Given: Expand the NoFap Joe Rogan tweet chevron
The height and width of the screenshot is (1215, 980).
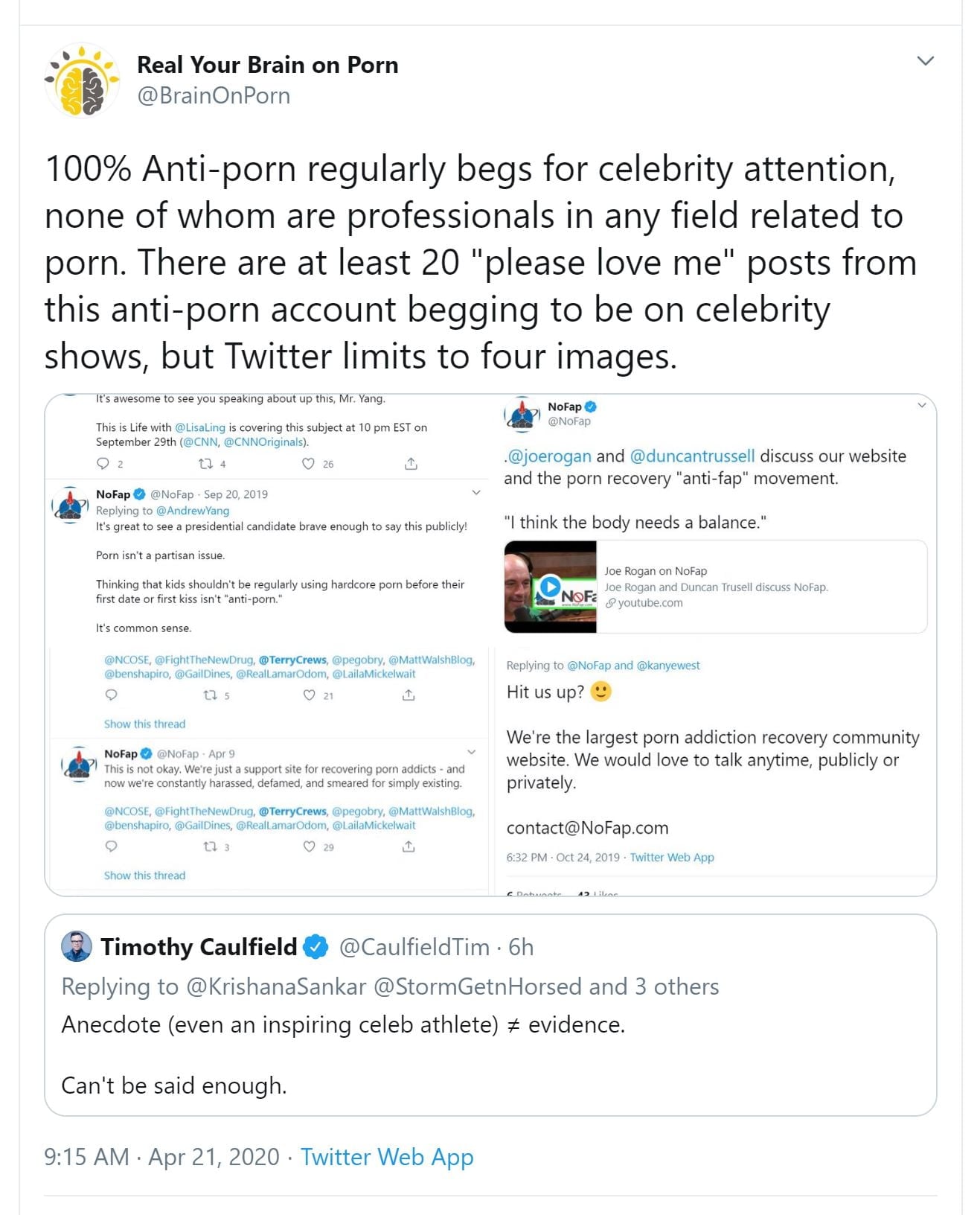Looking at the screenshot, I should (x=921, y=406).
